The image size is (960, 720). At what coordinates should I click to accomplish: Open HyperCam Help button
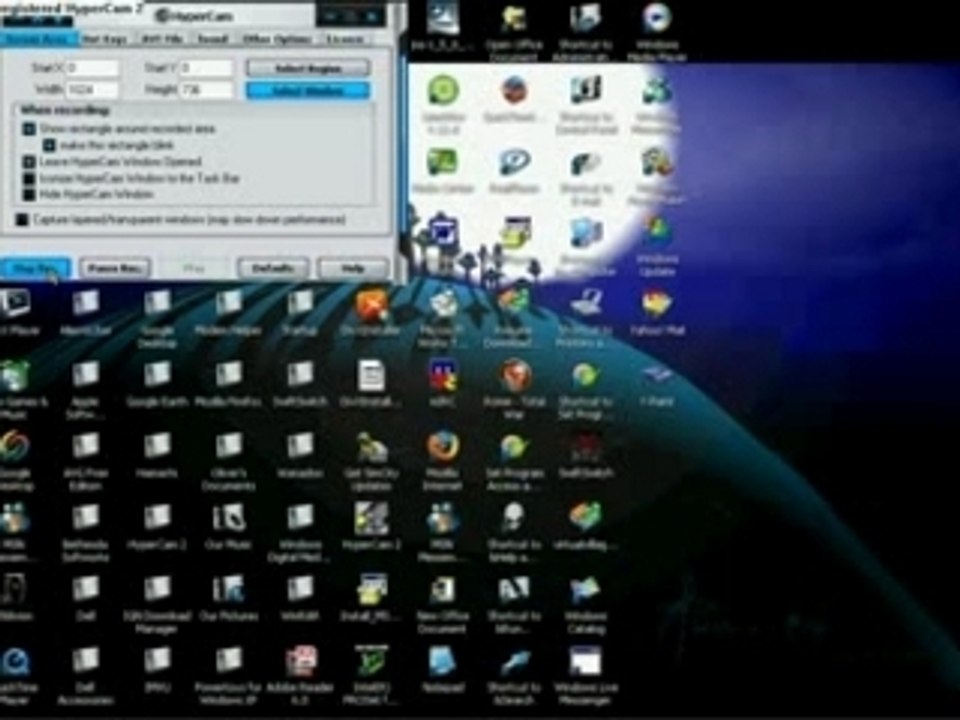coord(353,268)
